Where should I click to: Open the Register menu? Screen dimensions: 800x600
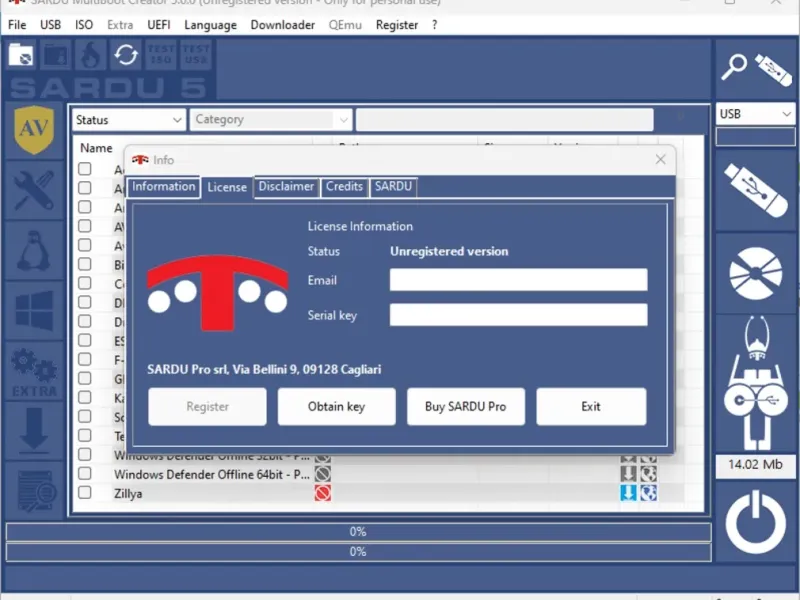[397, 24]
